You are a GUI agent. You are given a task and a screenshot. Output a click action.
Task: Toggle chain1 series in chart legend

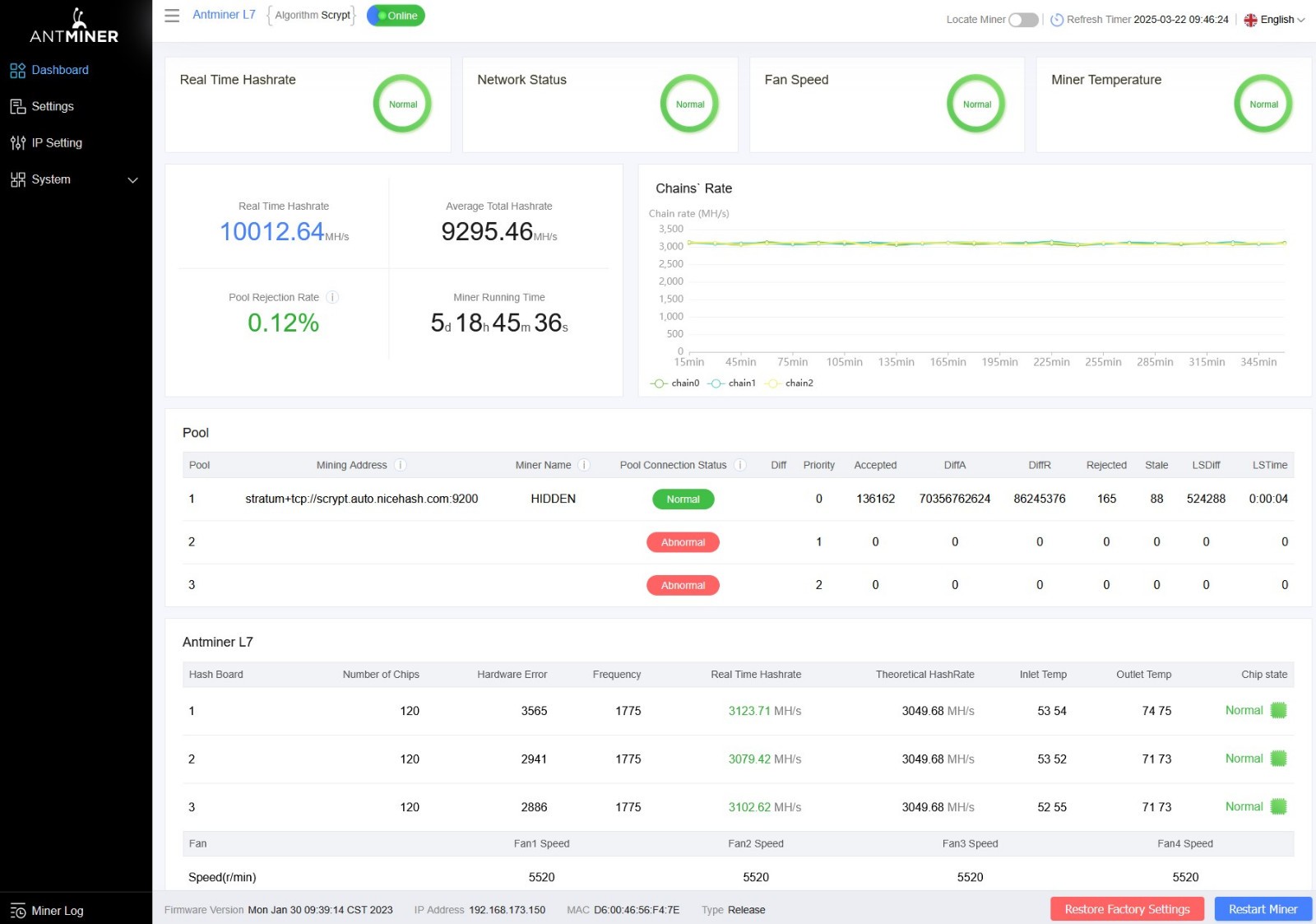click(731, 383)
